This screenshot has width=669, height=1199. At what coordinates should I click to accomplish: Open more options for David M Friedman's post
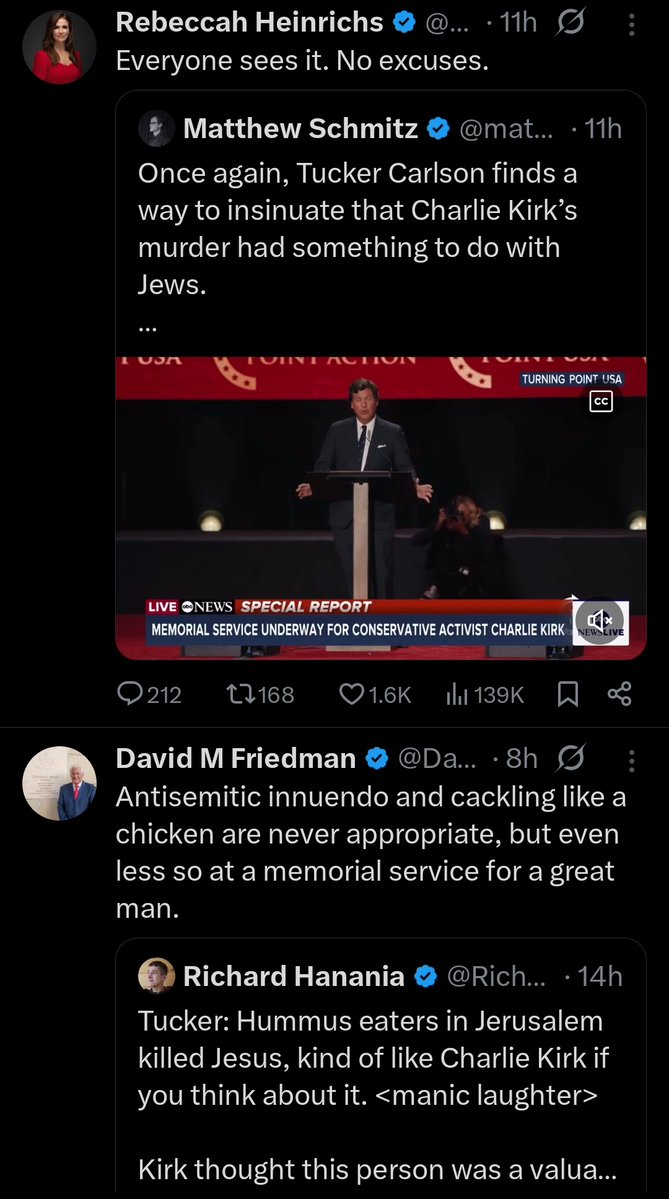631,759
